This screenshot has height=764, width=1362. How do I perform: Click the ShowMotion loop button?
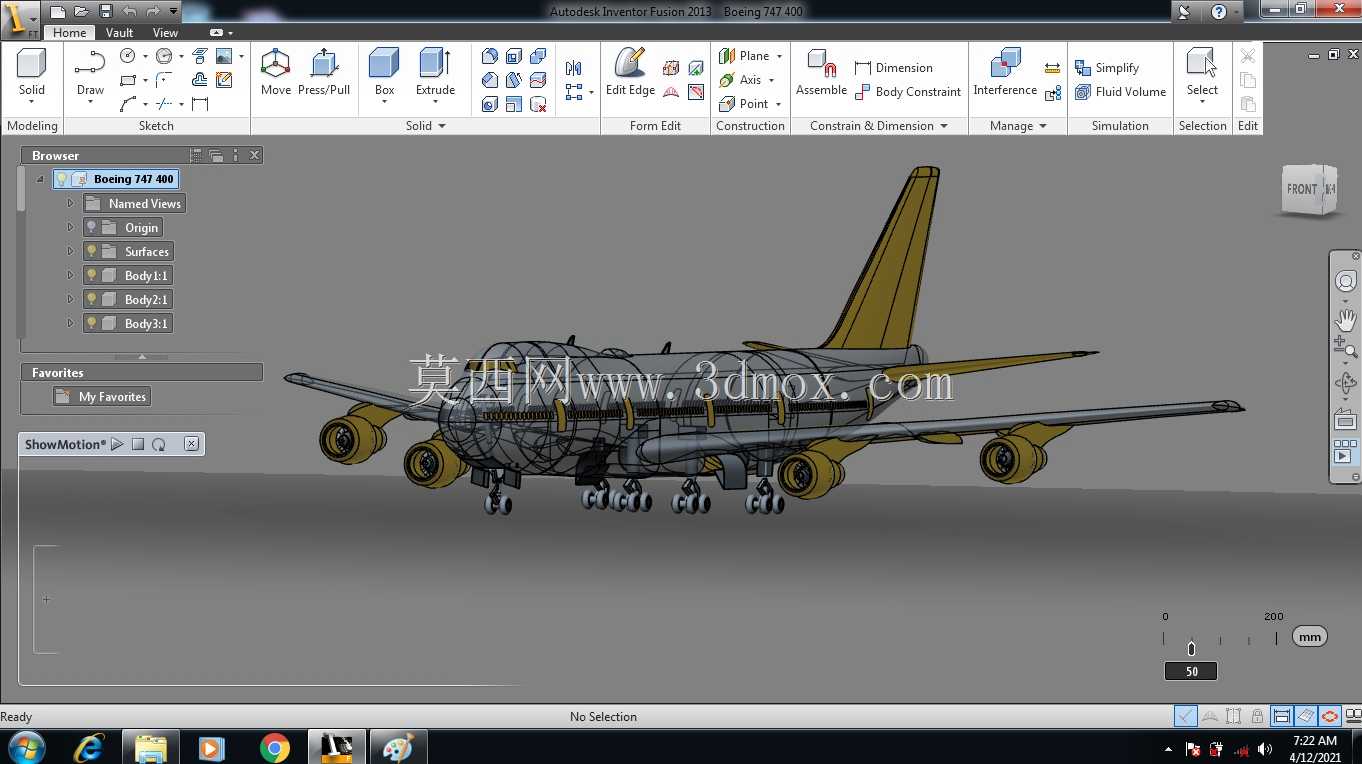(159, 444)
